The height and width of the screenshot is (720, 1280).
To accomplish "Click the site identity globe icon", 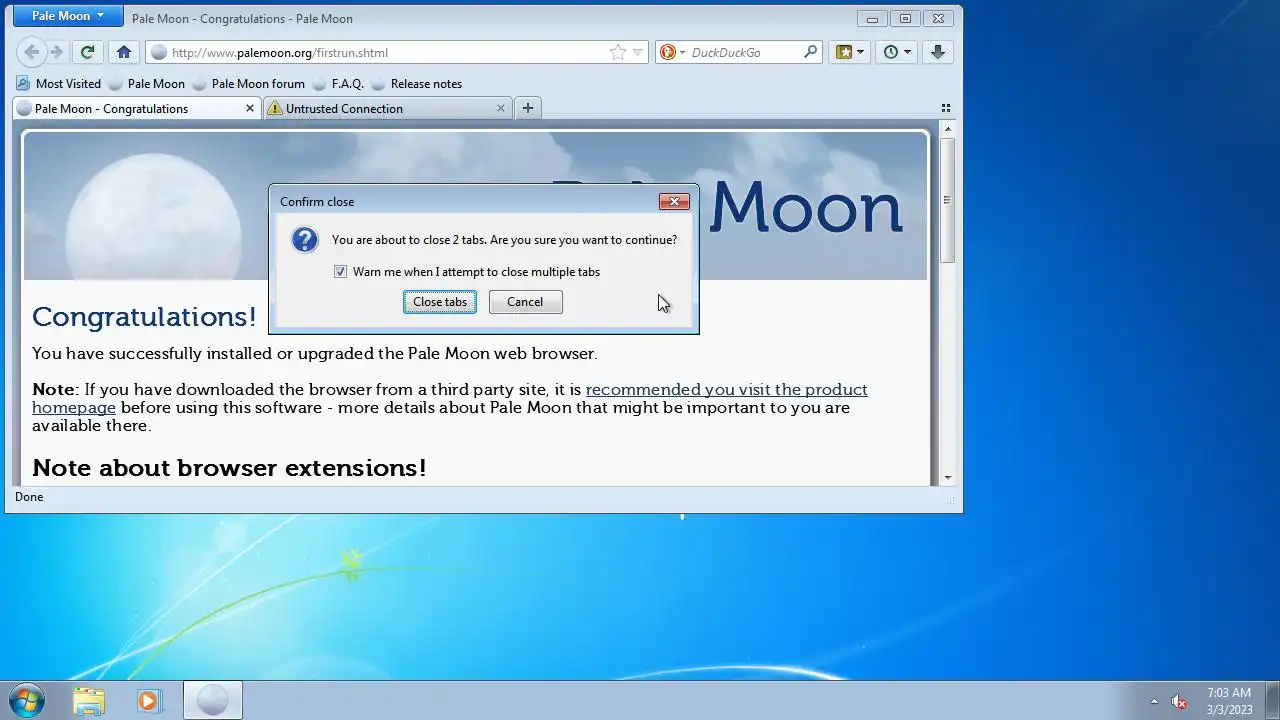I will click(x=158, y=52).
